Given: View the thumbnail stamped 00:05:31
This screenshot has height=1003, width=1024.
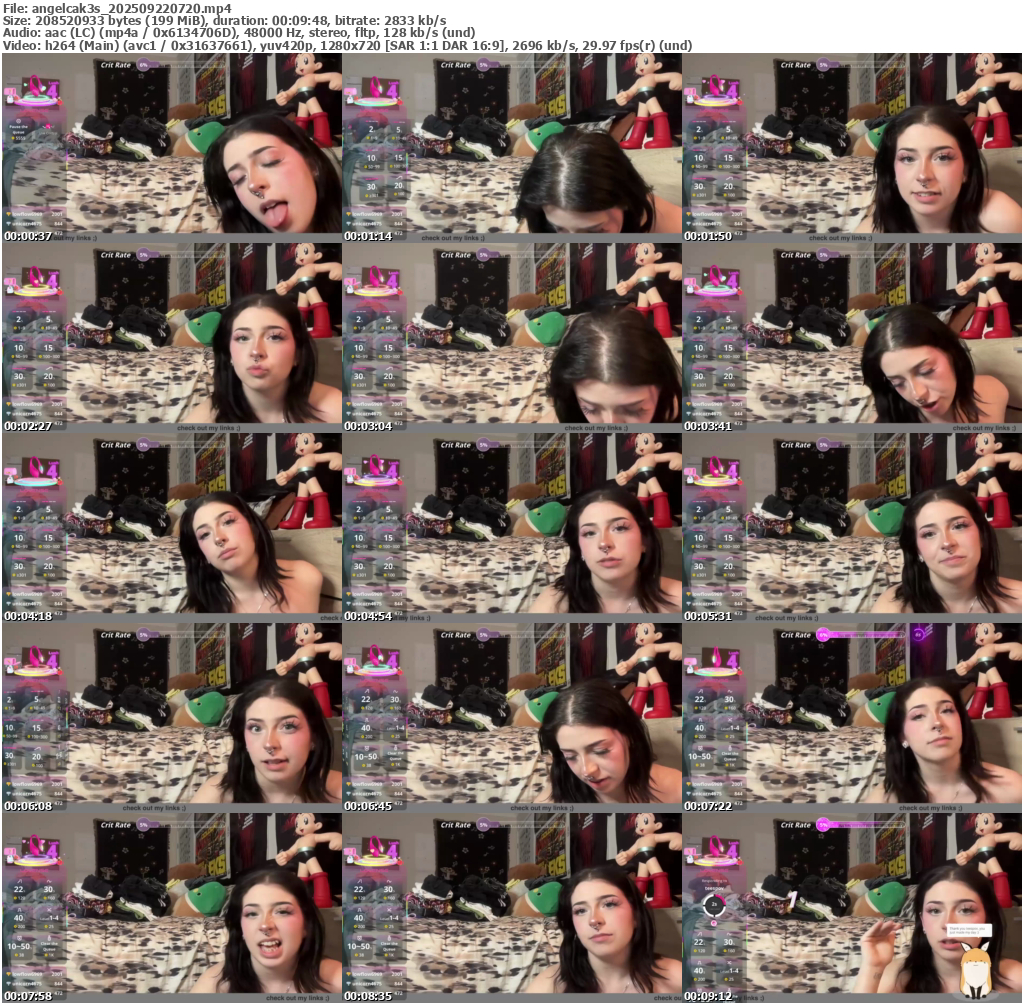Looking at the screenshot, I should [852, 528].
